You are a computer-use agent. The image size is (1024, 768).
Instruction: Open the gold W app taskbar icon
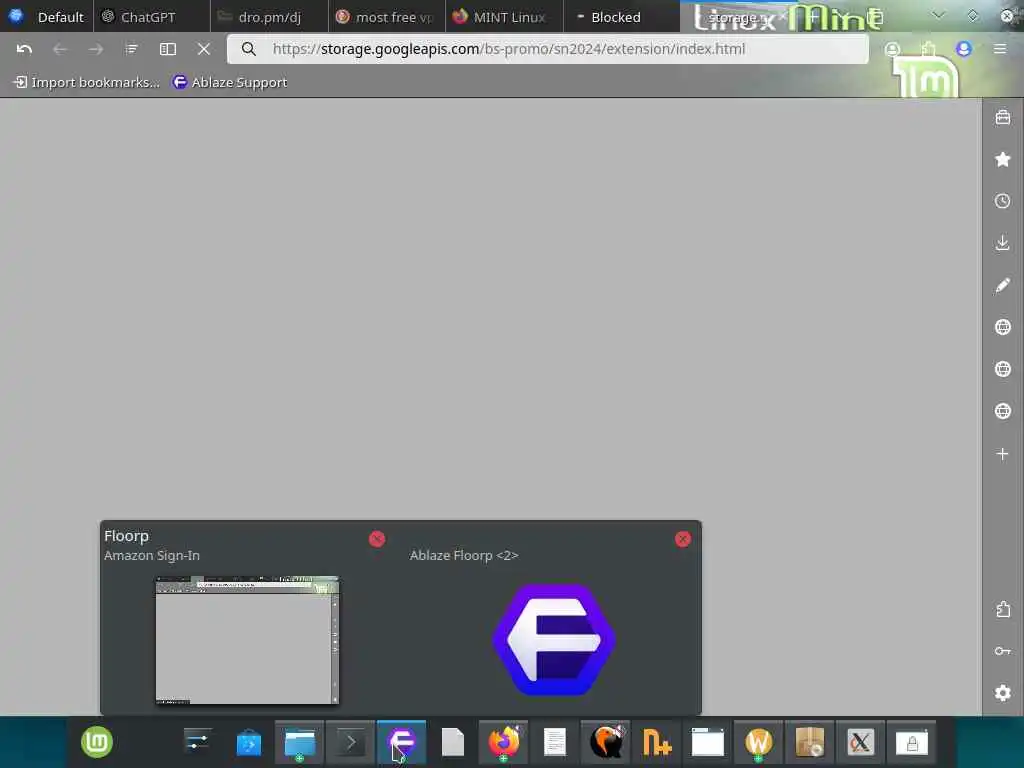coord(758,743)
